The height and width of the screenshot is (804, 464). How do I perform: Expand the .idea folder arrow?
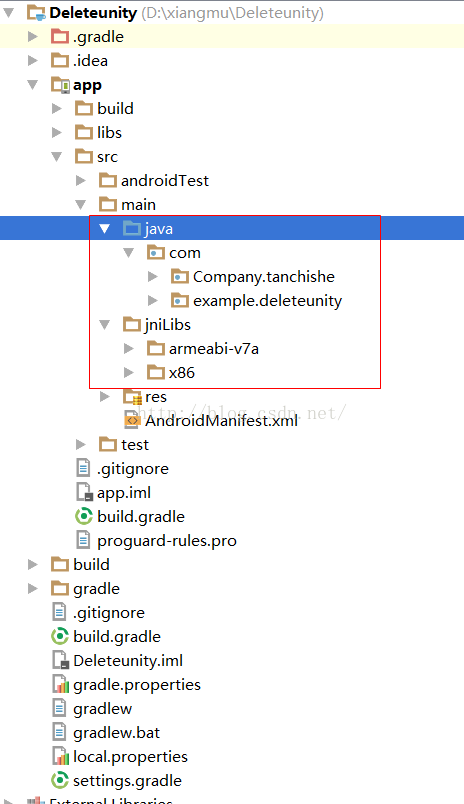33,61
